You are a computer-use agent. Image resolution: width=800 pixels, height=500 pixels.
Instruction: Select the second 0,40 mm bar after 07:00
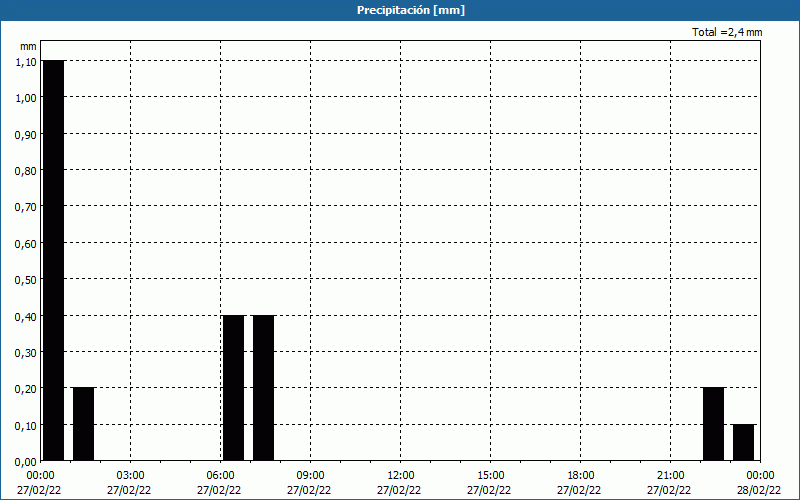click(264, 388)
